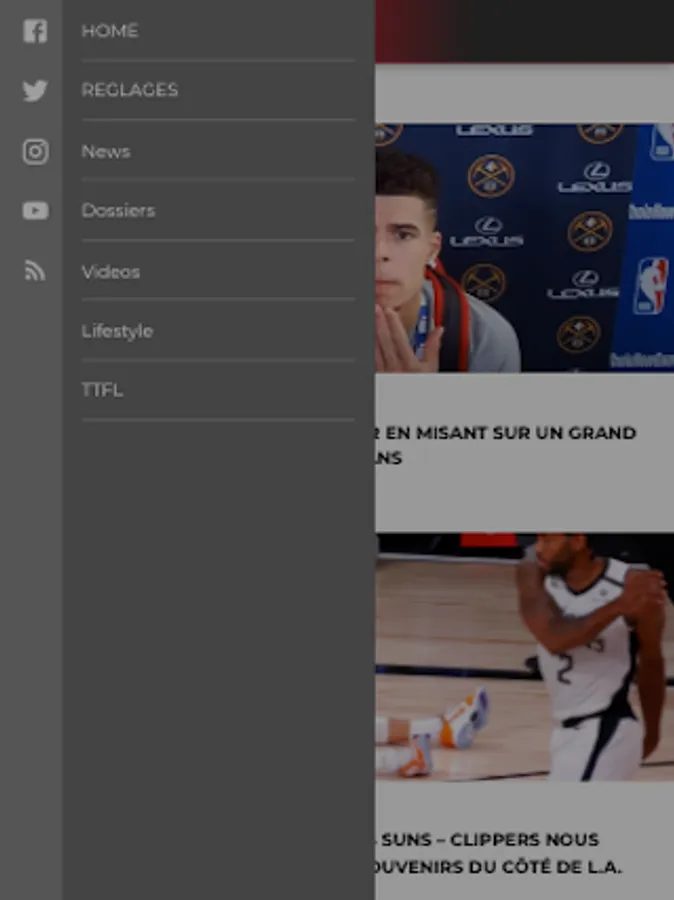Open the Facebook page icon
The height and width of the screenshot is (900, 674).
pos(35,31)
